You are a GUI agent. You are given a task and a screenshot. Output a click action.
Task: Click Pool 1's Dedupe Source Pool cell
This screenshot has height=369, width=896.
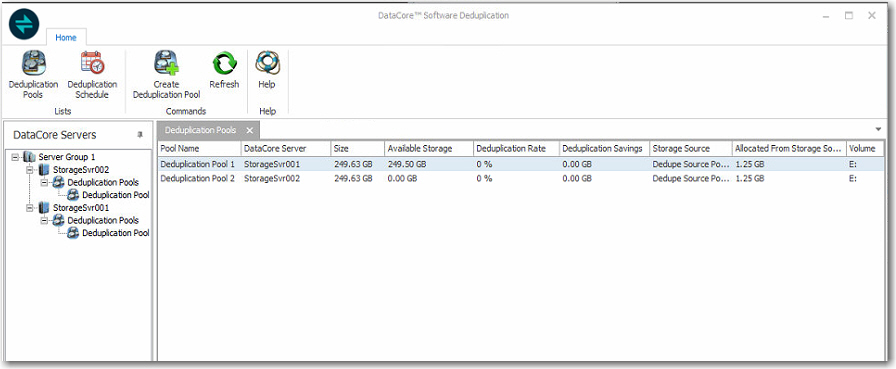pos(690,164)
